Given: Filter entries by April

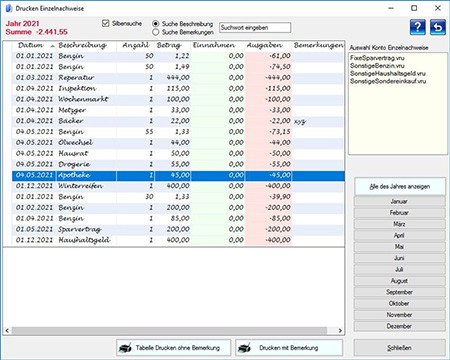Looking at the screenshot, I should (x=400, y=235).
